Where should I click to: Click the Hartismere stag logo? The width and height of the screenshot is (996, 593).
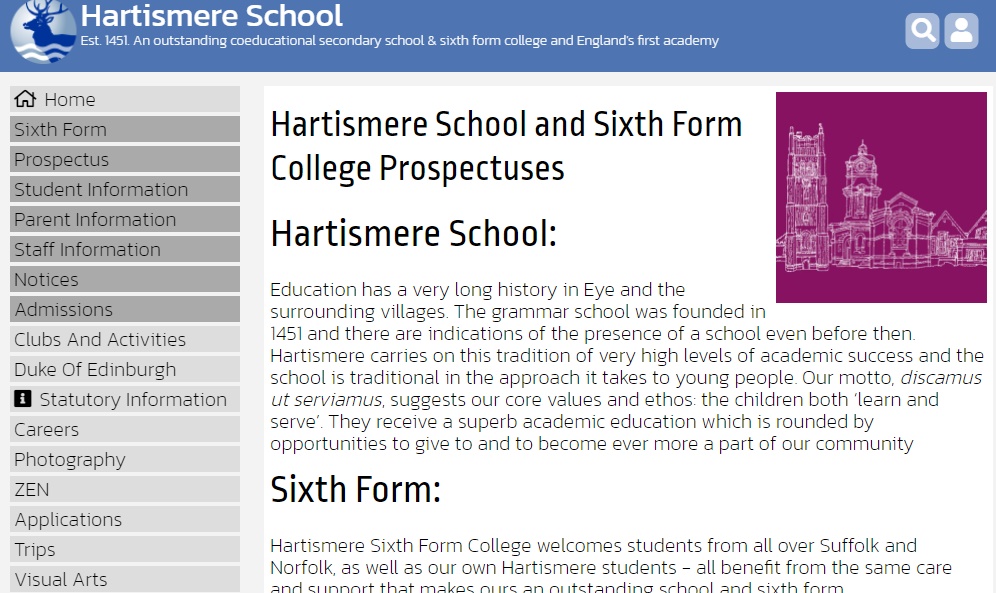[x=43, y=31]
